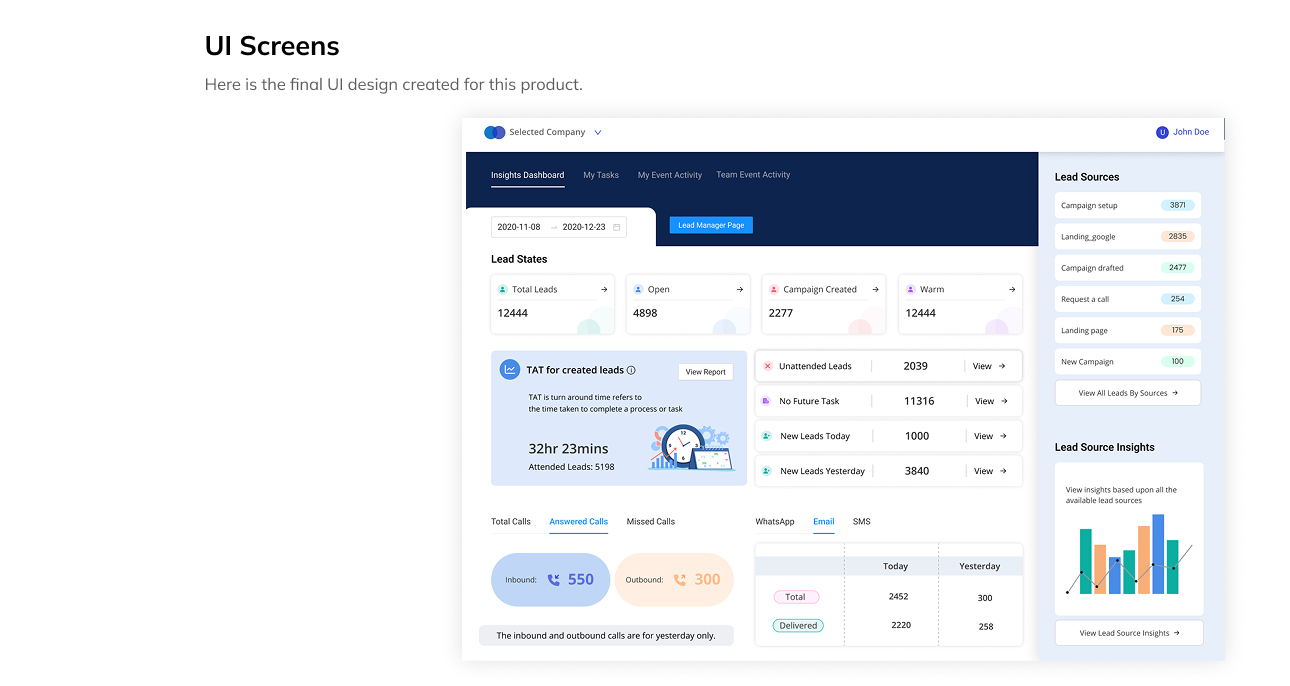The width and height of the screenshot is (1290, 686).
Task: Click the Warm leads card arrow icon
Action: tap(1012, 290)
